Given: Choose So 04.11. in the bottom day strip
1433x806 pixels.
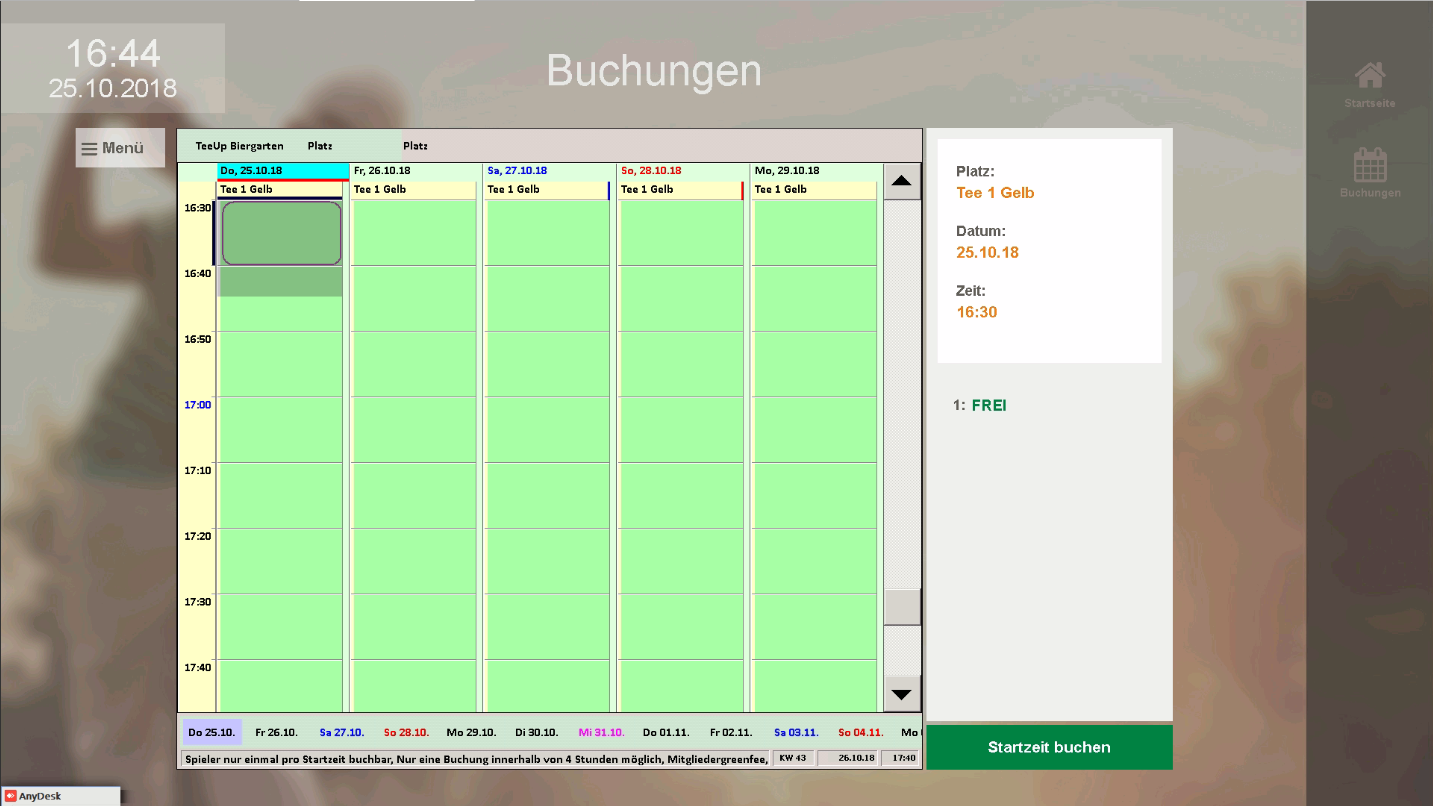Looking at the screenshot, I should [x=860, y=732].
